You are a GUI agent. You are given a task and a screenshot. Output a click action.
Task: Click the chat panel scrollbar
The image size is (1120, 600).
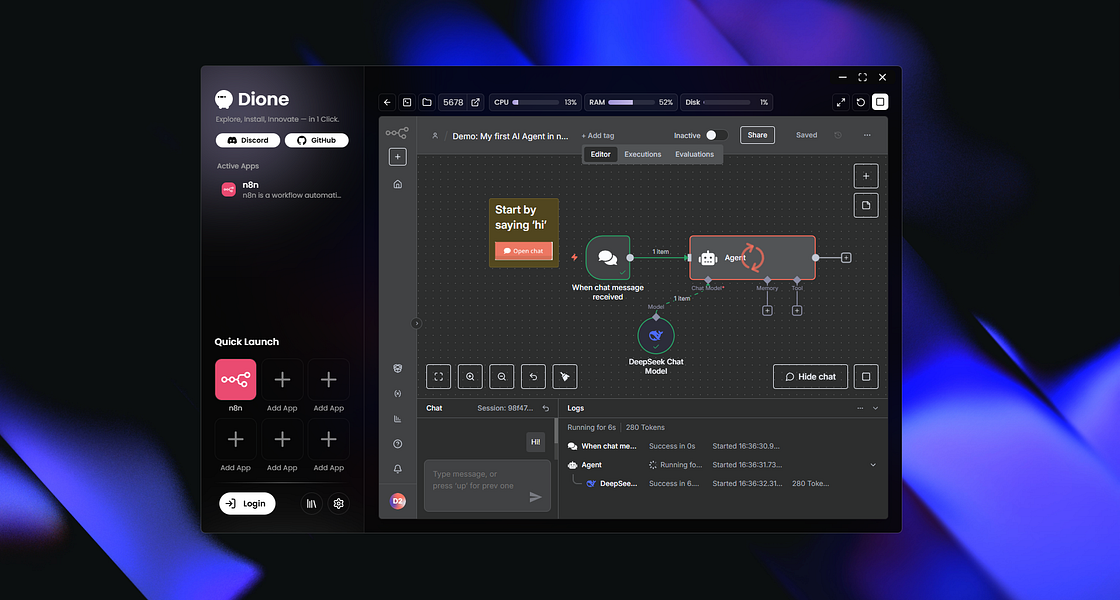click(x=556, y=431)
